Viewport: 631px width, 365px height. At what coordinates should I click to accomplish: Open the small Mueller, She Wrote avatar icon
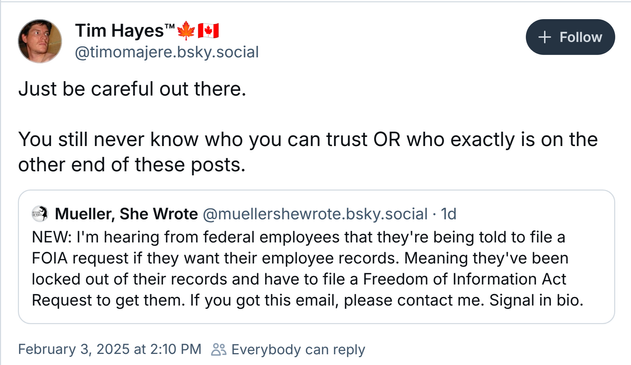coord(40,214)
